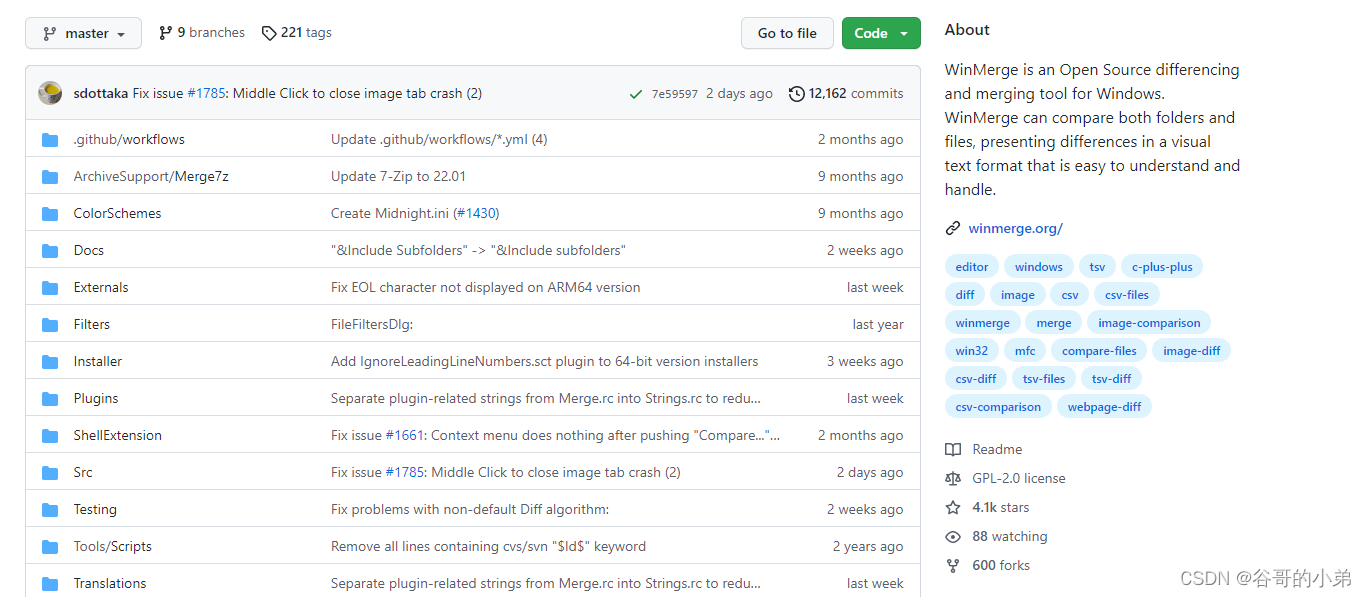This screenshot has height=597, width=1366.
Task: Click the folder icon in the Filters row
Action: [x=50, y=325]
